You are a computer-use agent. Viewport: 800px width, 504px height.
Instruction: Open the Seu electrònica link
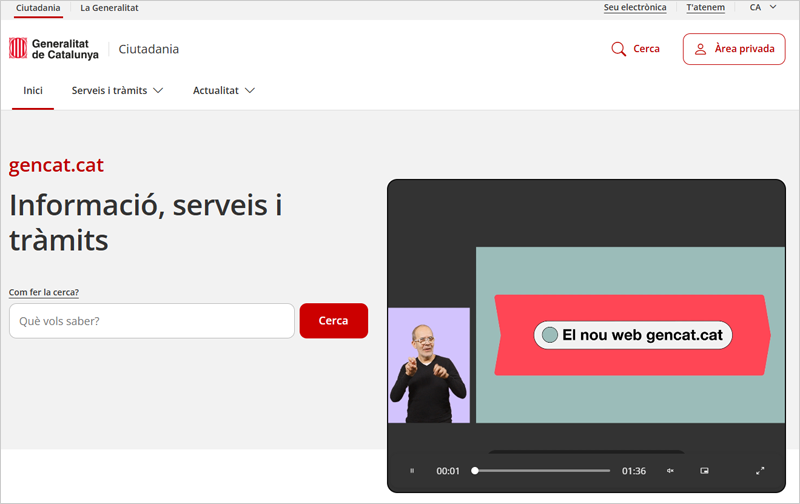635,7
